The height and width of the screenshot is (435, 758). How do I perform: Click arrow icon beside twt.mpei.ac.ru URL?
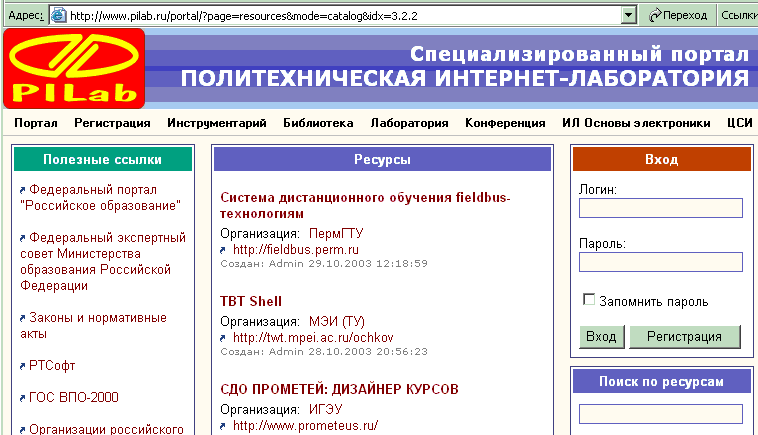click(x=223, y=338)
